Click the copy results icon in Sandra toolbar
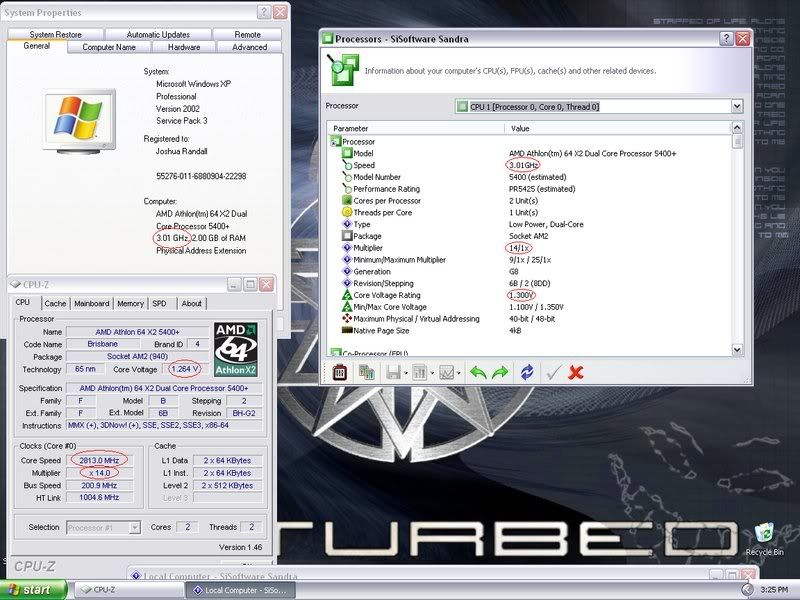This screenshot has width=800, height=600. [x=366, y=372]
